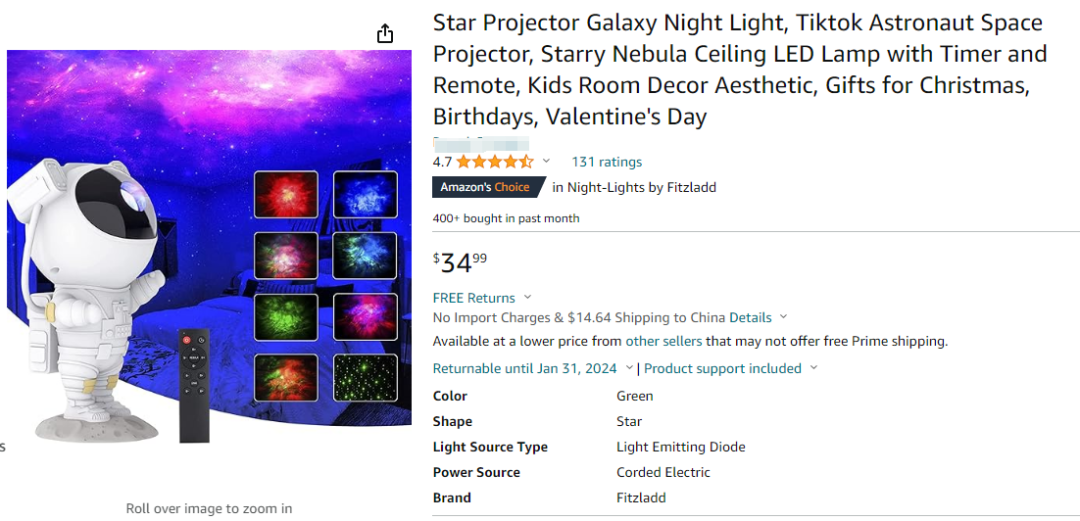Click the Amazon's Choice badge
This screenshot has width=1080, height=521.
tap(486, 187)
